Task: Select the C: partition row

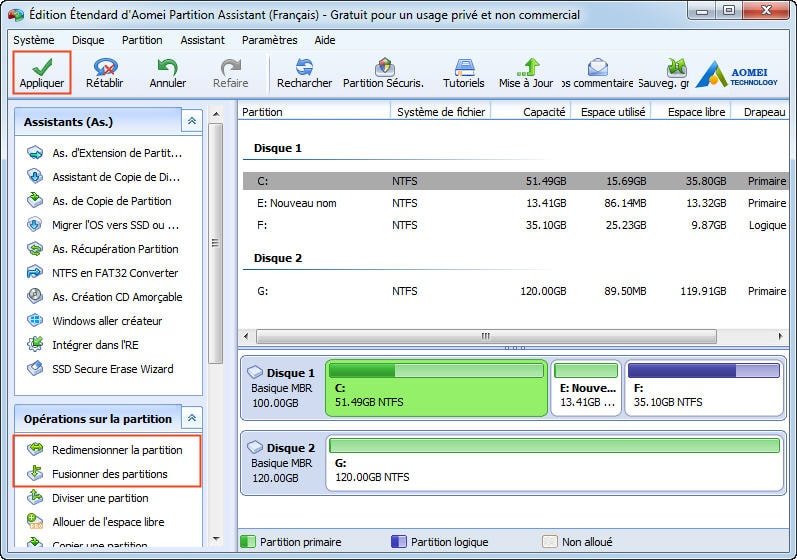Action: tap(515, 181)
